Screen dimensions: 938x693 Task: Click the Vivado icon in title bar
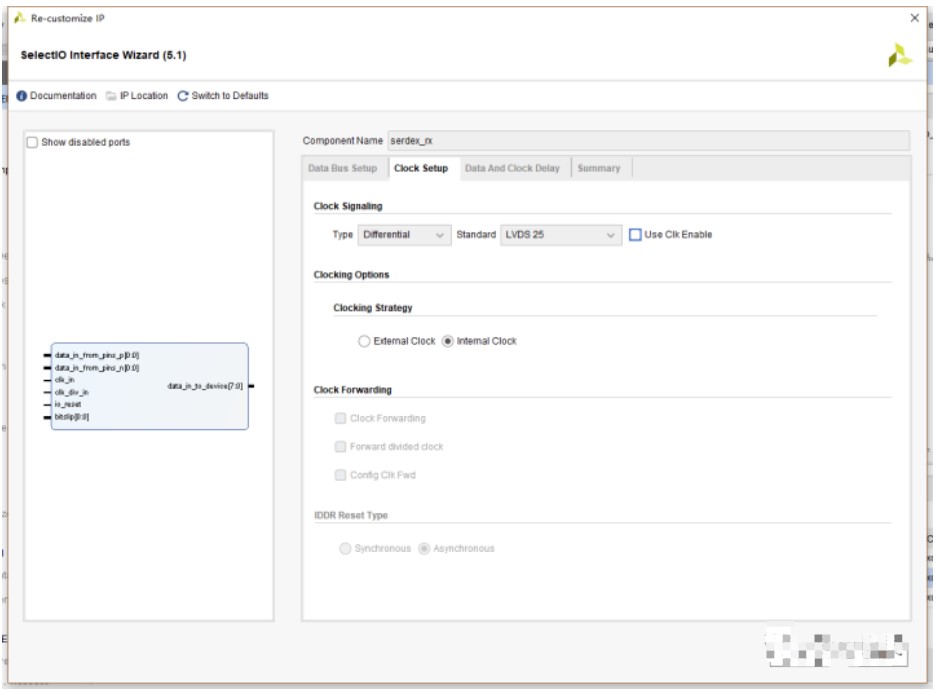[19, 18]
